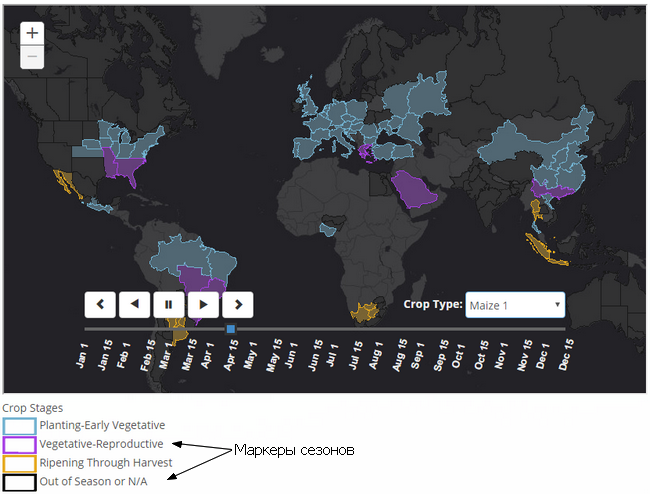Click the Out of Season or N/A label
This screenshot has height=494, width=650.
pyautogui.click(x=93, y=481)
